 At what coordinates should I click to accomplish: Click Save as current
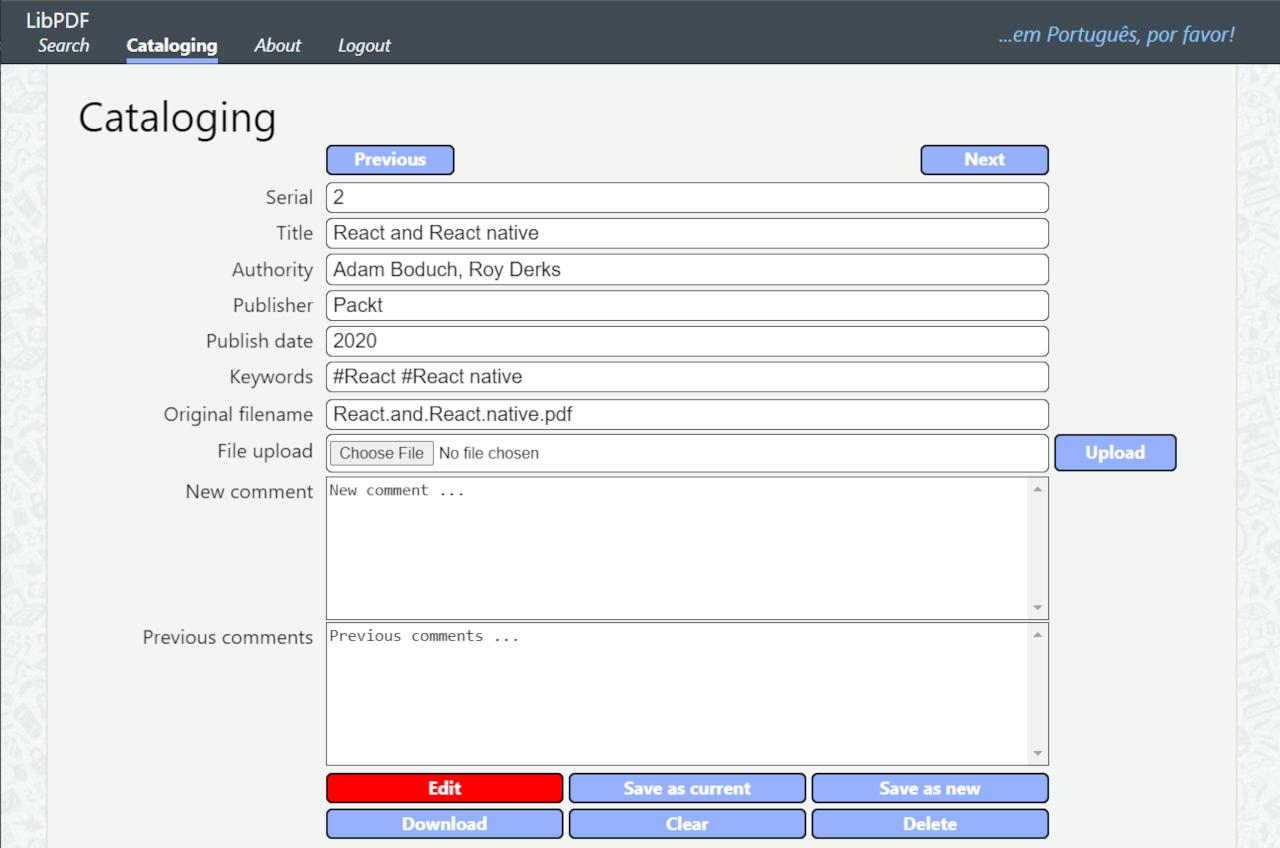click(x=687, y=788)
